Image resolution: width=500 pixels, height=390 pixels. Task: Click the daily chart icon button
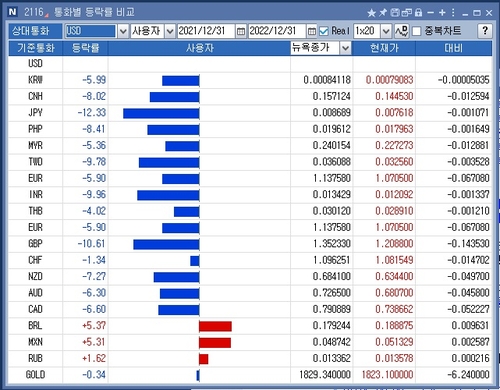pyautogui.click(x=402, y=31)
